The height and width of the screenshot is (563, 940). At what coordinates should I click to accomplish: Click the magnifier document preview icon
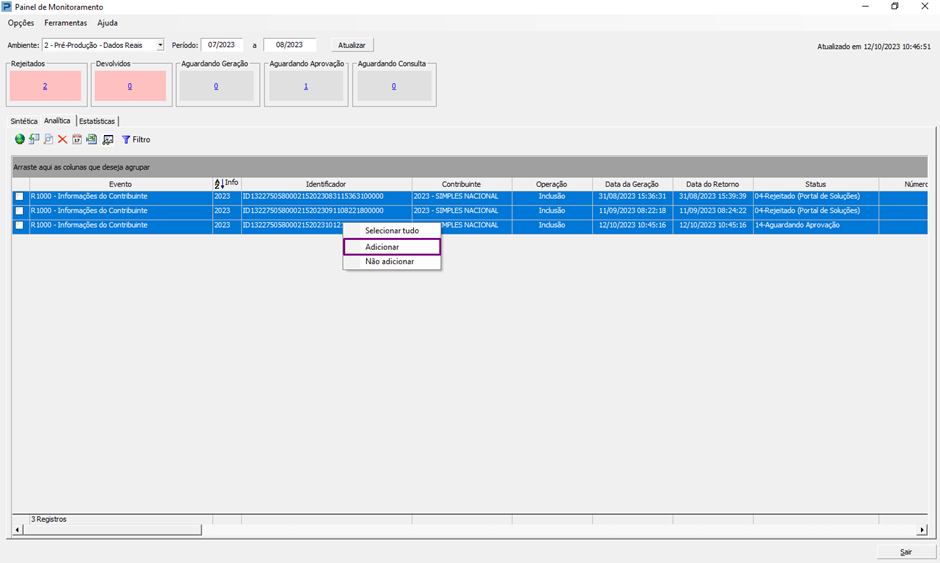(x=48, y=140)
